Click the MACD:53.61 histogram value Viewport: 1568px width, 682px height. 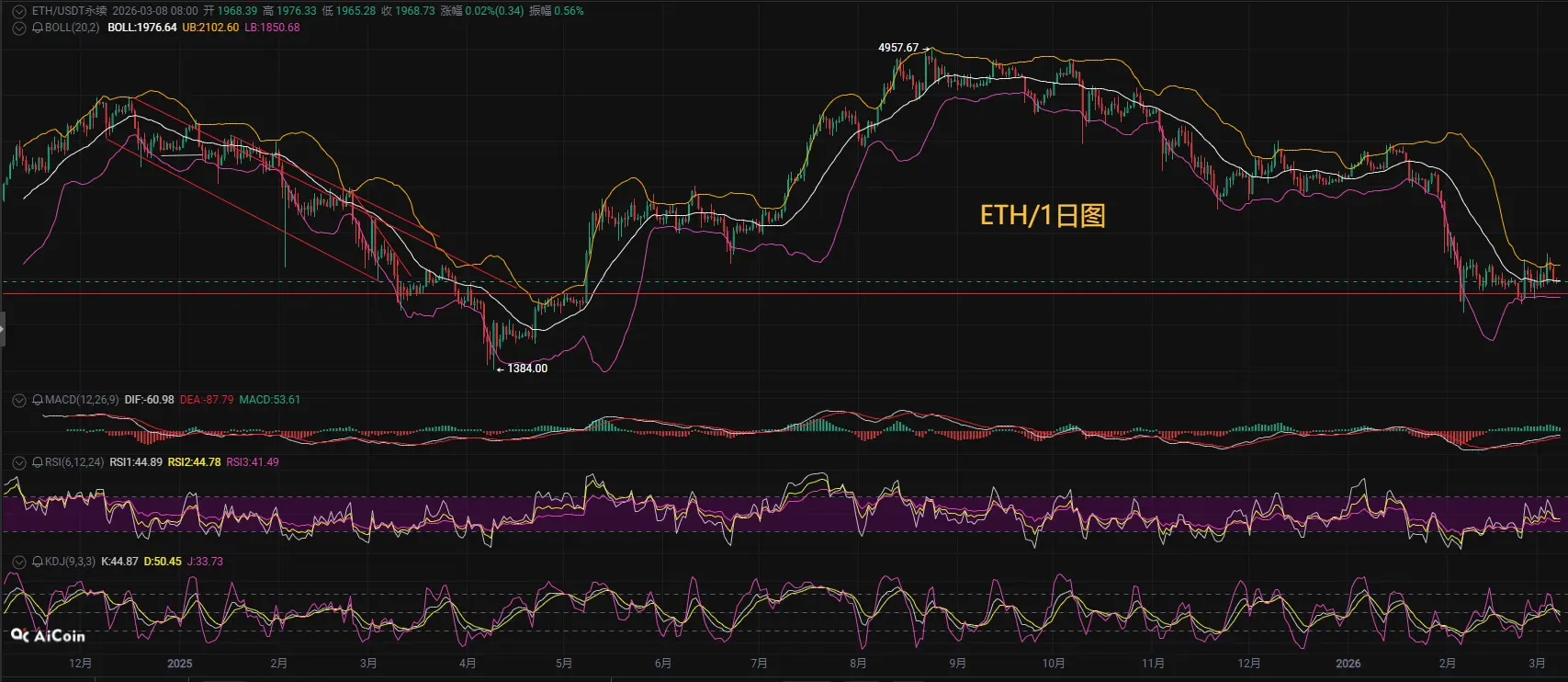click(269, 400)
